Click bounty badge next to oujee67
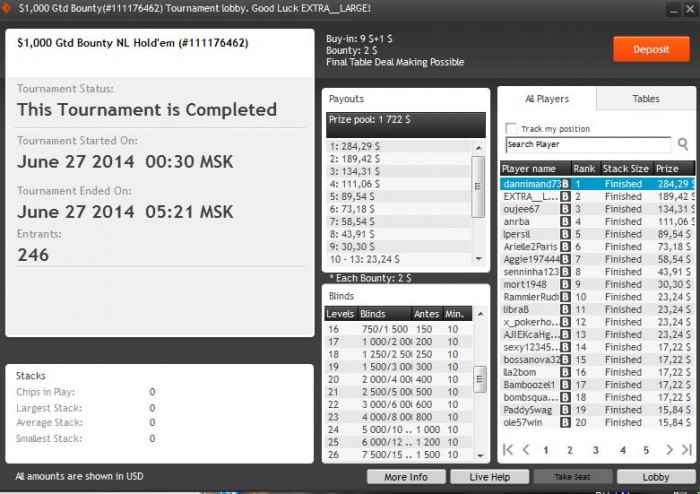 click(x=565, y=209)
